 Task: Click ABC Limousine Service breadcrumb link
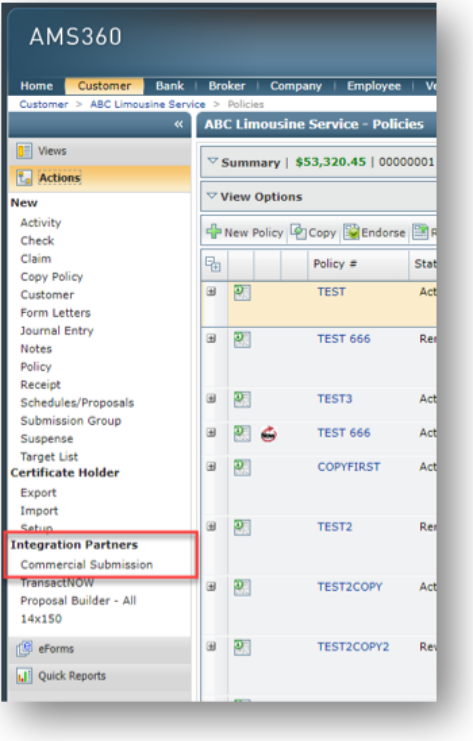tap(147, 104)
